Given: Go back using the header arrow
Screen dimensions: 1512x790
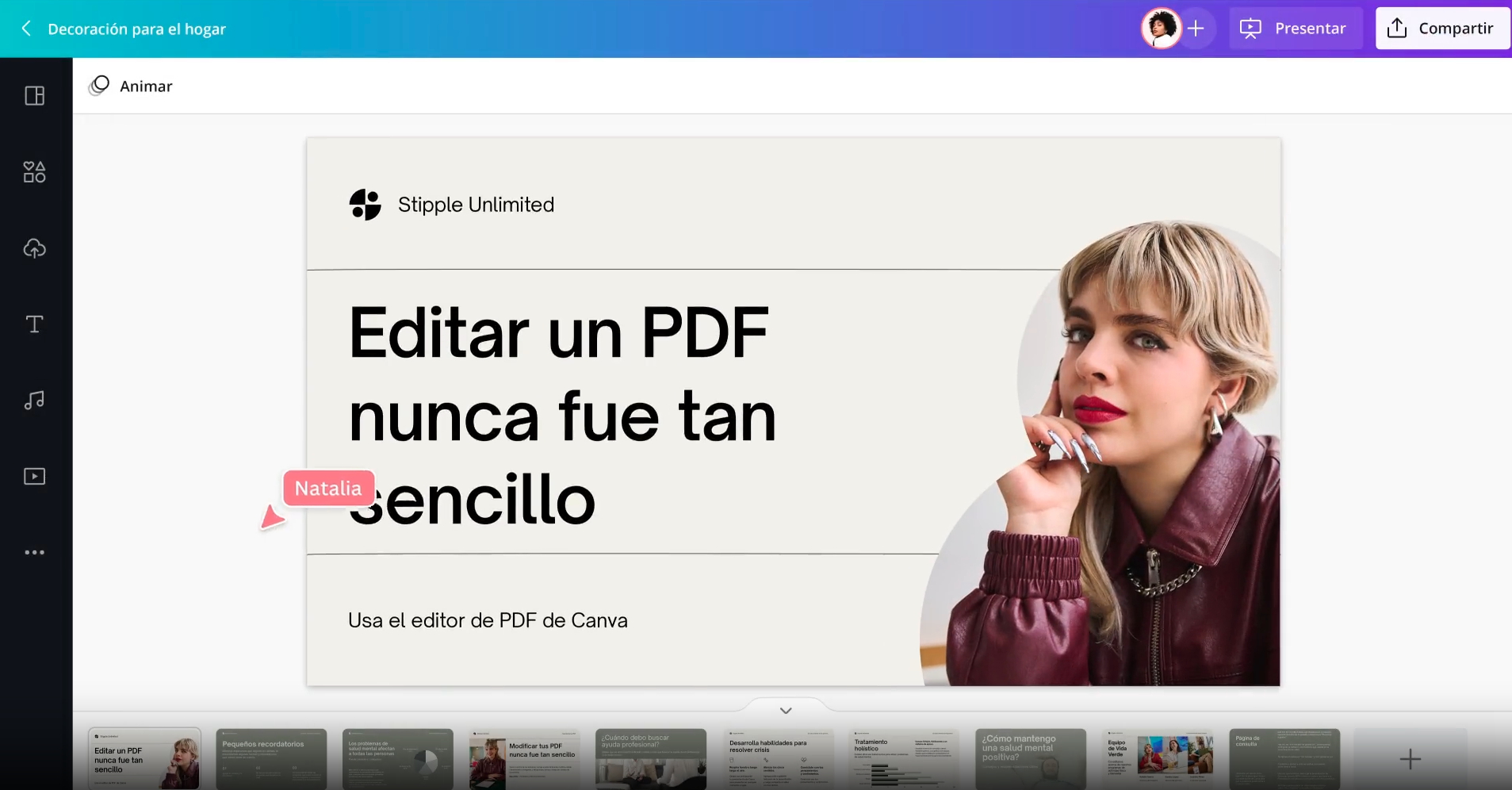Looking at the screenshot, I should (x=26, y=29).
